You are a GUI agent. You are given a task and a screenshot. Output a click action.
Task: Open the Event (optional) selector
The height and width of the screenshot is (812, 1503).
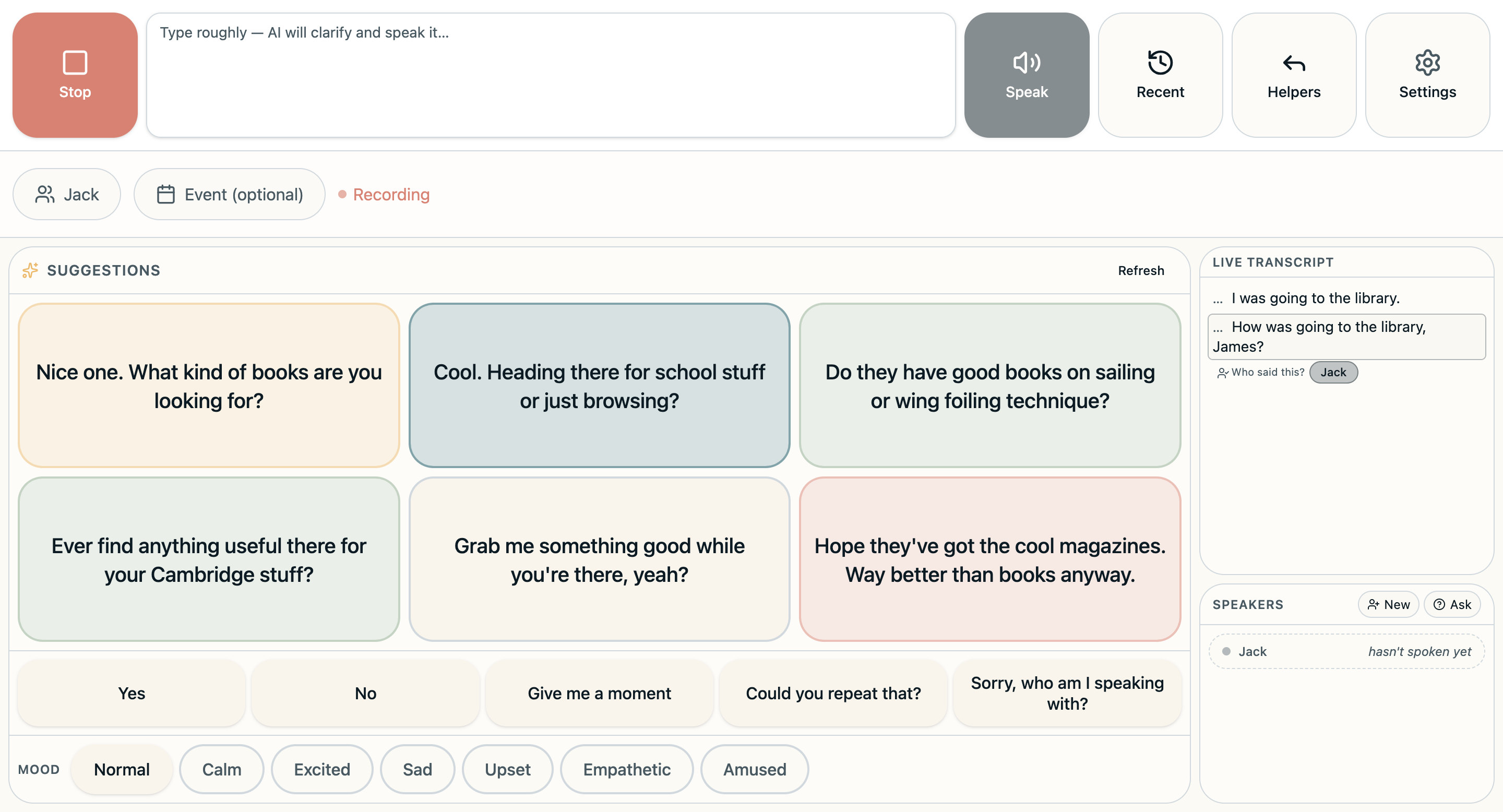point(229,194)
